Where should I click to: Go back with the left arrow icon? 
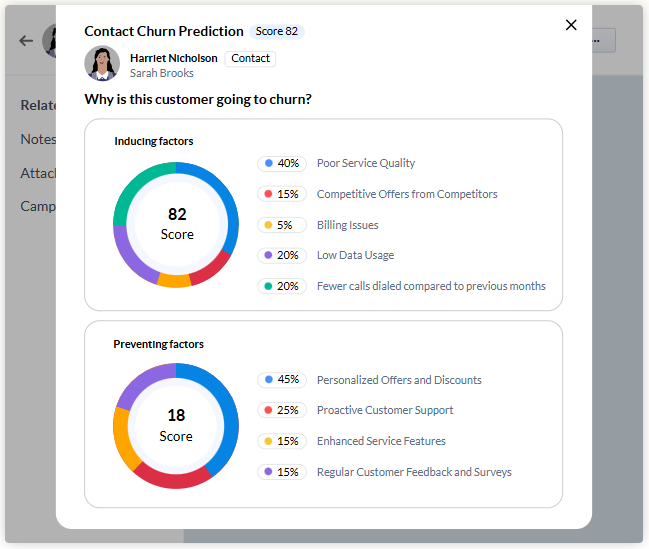click(26, 41)
